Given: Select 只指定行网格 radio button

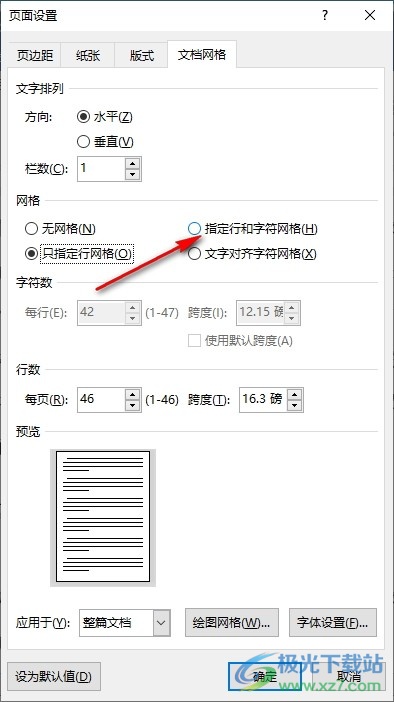Looking at the screenshot, I should (79, 254).
